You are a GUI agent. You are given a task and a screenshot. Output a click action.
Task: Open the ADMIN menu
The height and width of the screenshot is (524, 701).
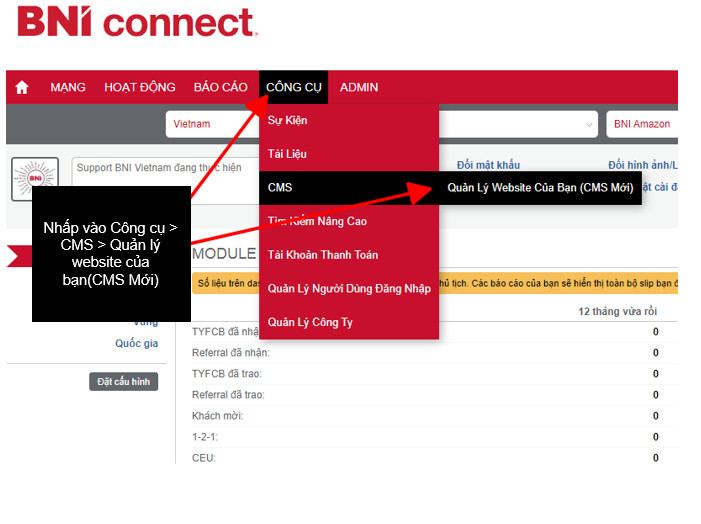[359, 87]
